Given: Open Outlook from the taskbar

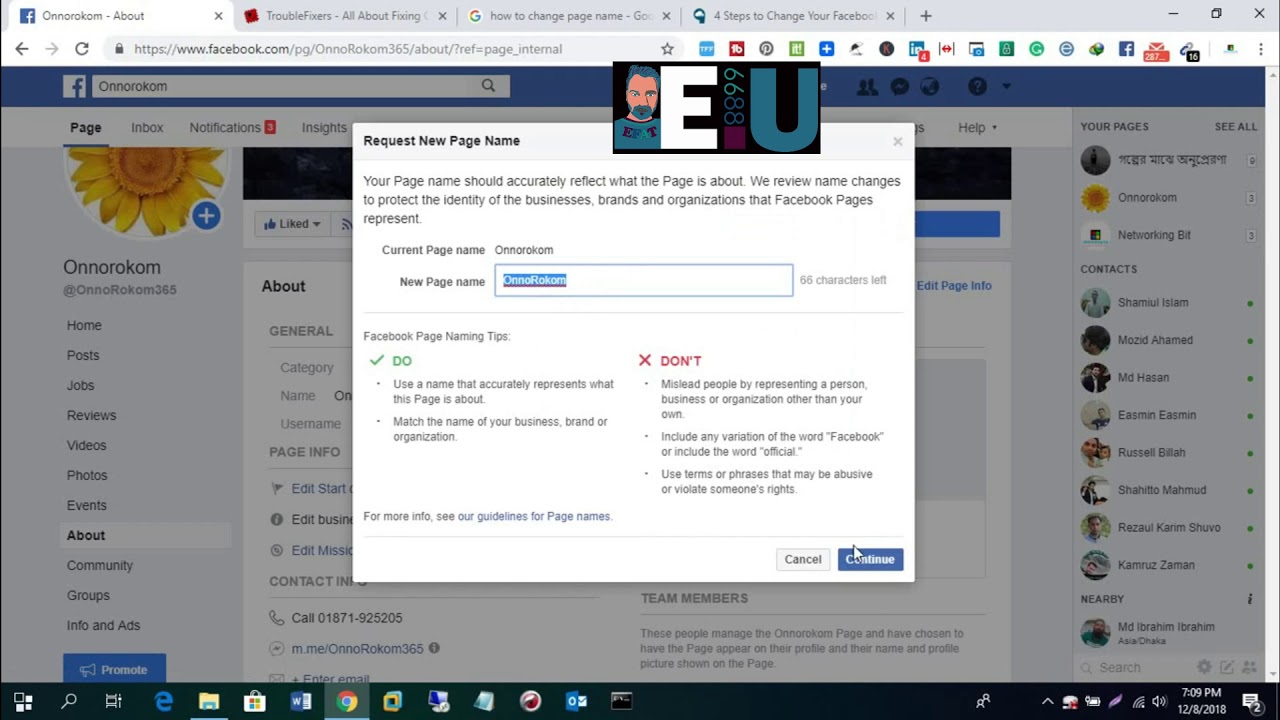Looking at the screenshot, I should 576,701.
